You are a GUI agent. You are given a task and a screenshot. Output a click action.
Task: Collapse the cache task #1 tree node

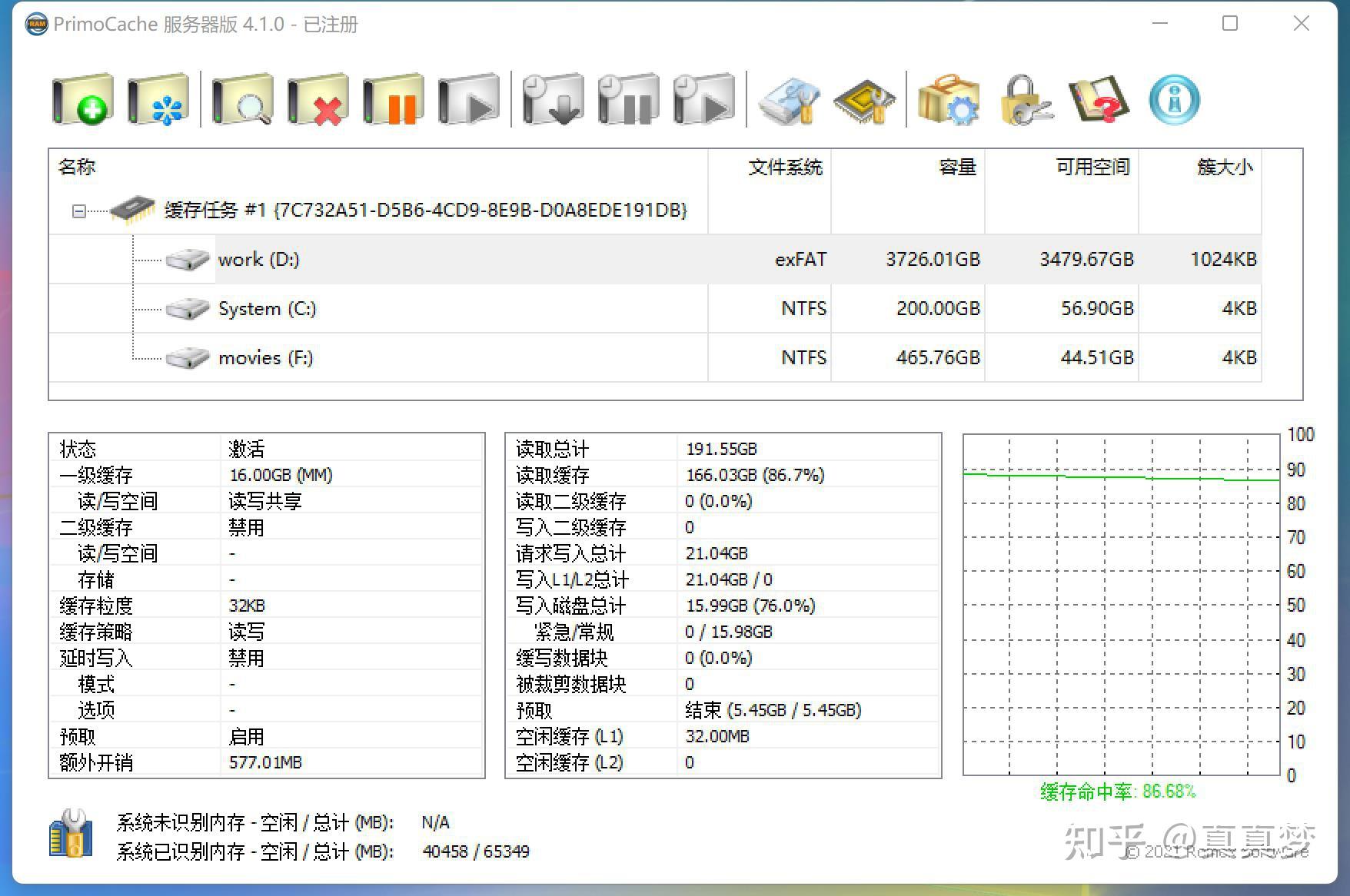[78, 211]
